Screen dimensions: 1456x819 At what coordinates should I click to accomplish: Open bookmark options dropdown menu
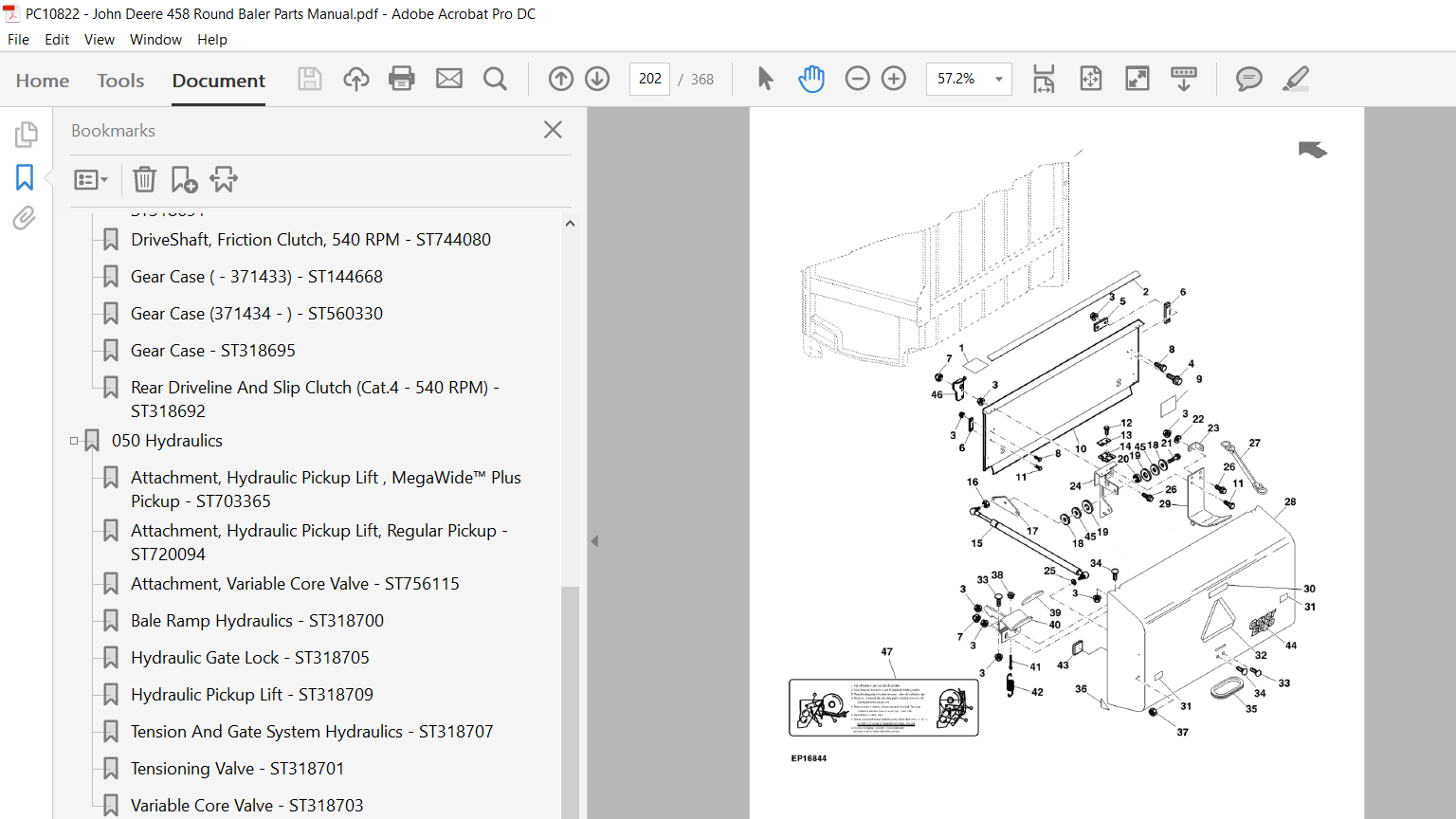pos(91,179)
